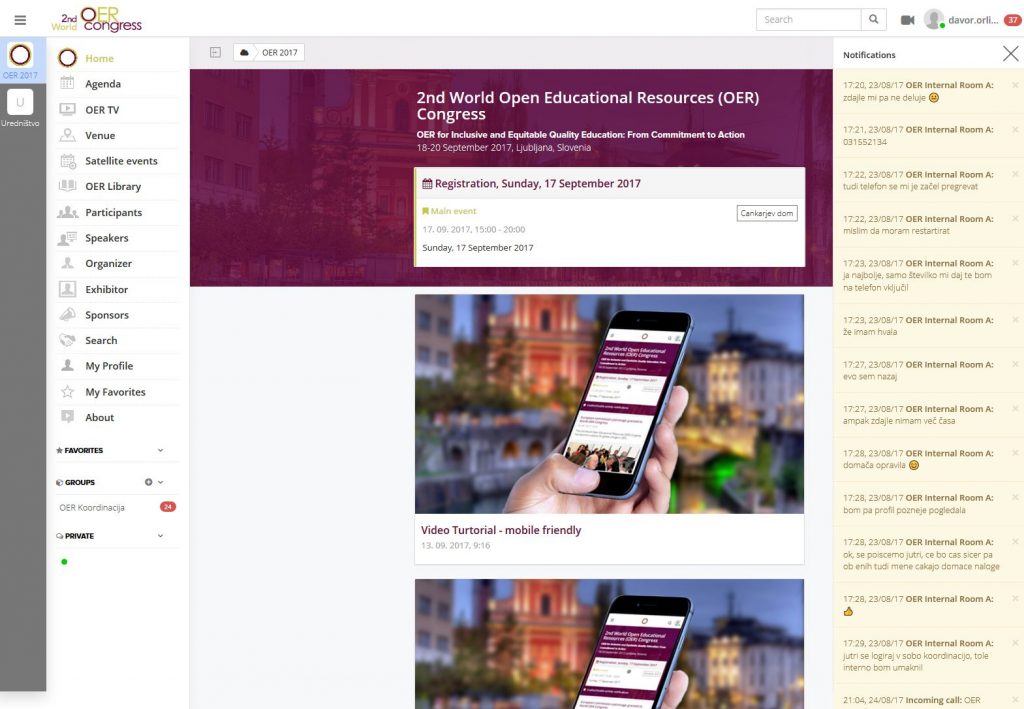
Task: Click the Participants group icon
Action: pyautogui.click(x=67, y=212)
